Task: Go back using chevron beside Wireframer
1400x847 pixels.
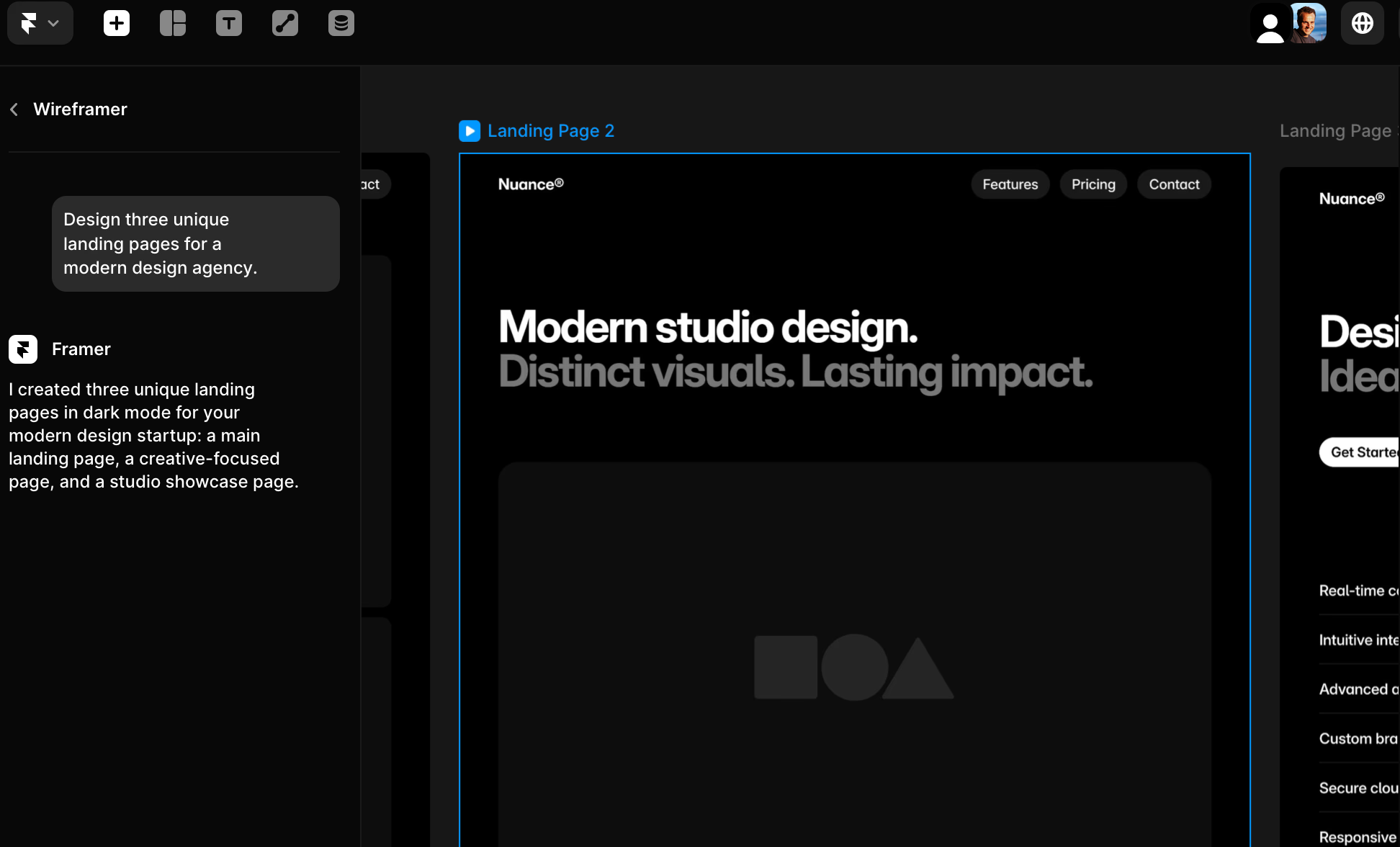Action: [14, 109]
